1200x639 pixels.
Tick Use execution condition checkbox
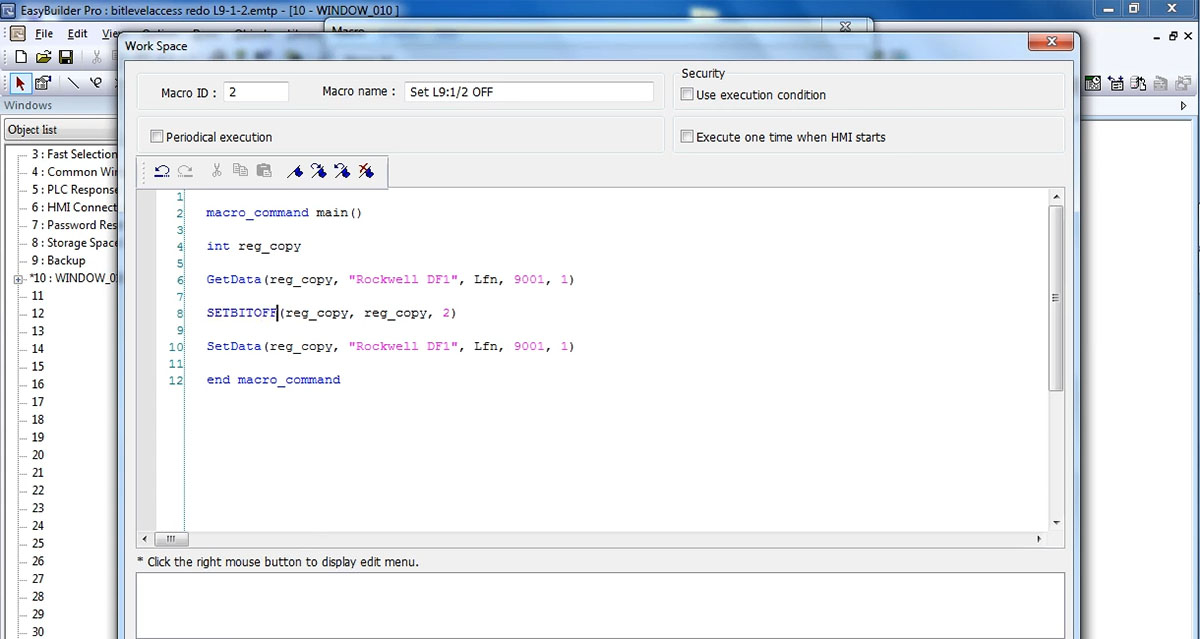tap(687, 95)
